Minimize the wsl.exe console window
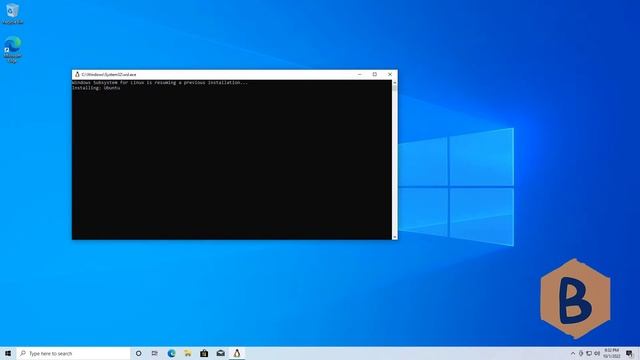Screen dimensions: 640x360 click(360, 74)
